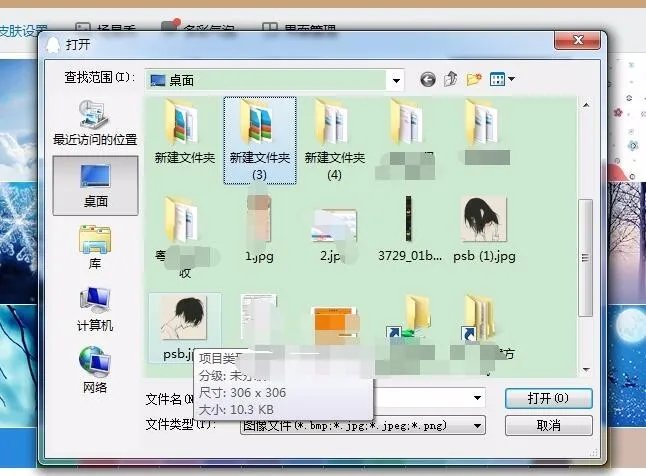Select the 1.jpg image file
The height and width of the screenshot is (476, 646).
tap(259, 229)
